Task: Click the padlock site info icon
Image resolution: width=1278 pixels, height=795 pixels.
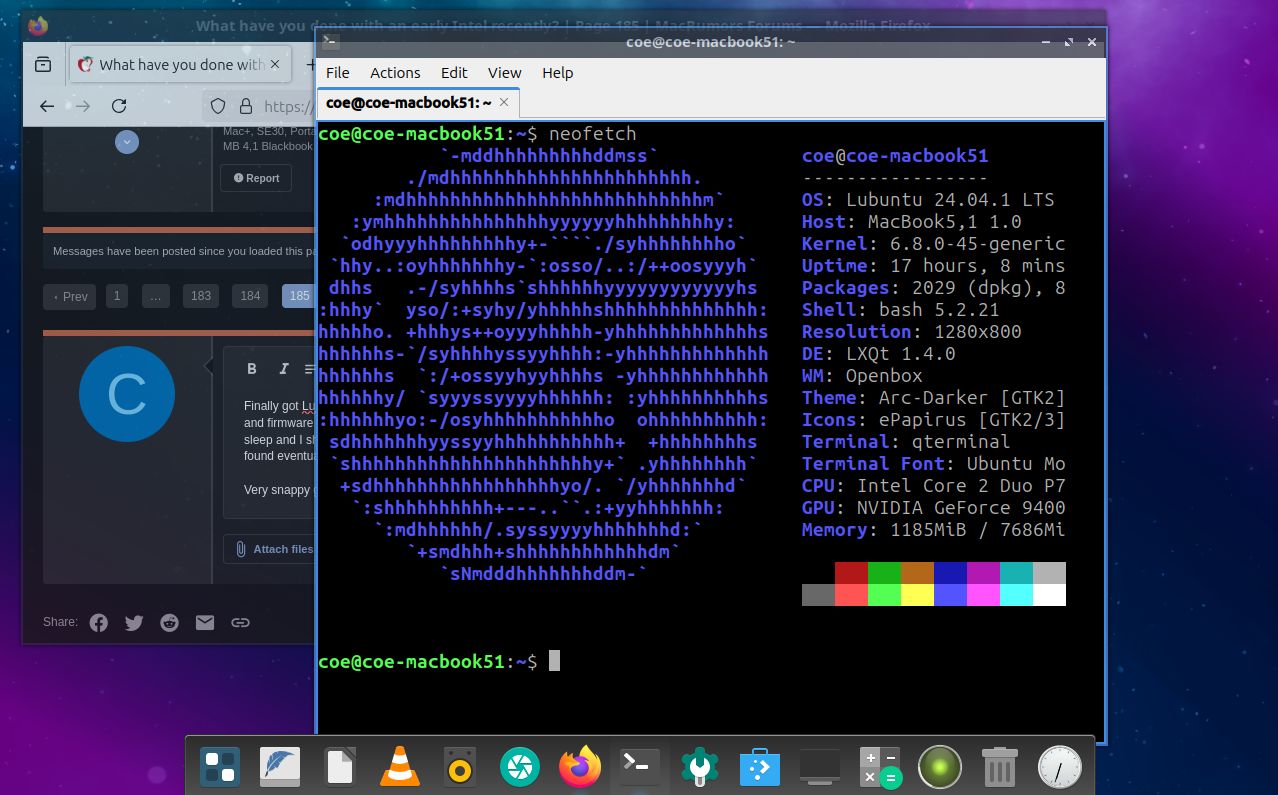Action: click(244, 106)
